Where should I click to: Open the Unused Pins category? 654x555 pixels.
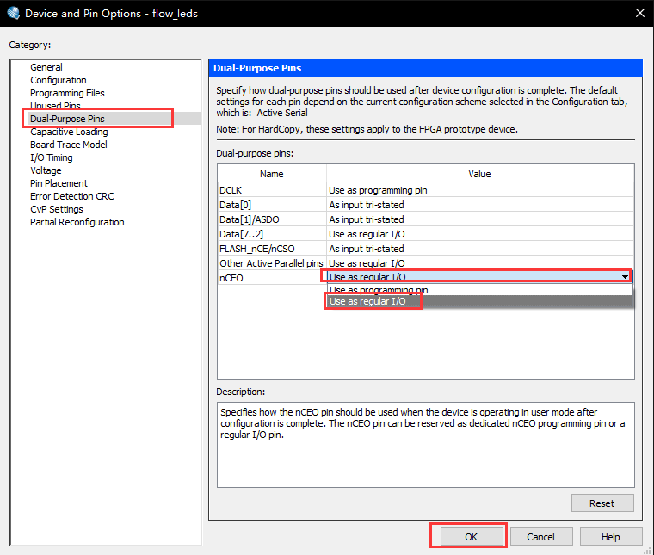55,105
